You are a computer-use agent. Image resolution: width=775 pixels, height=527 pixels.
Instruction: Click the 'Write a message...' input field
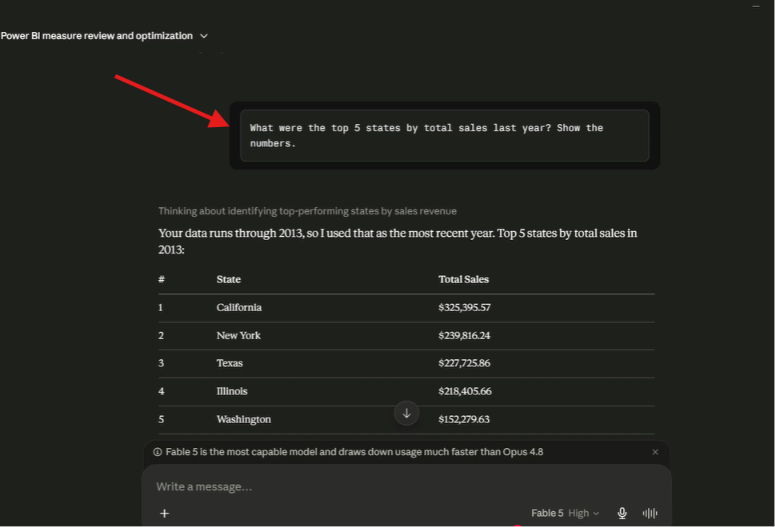[405, 486]
